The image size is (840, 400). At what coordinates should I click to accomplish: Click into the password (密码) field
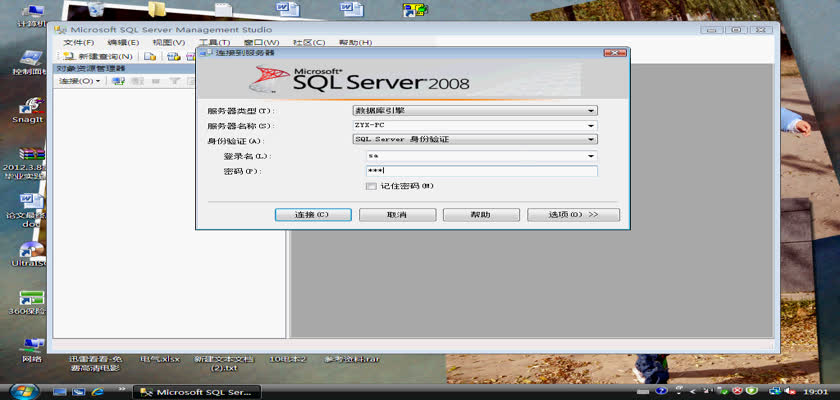pos(481,171)
